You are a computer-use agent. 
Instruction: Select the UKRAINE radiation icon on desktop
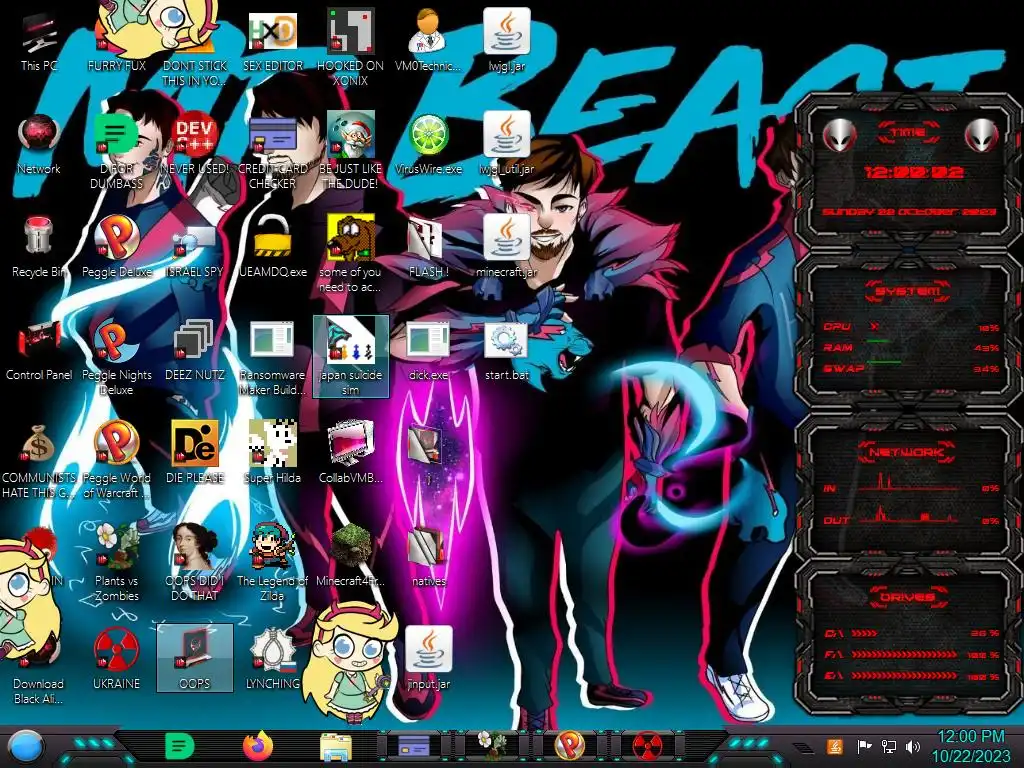click(116, 658)
